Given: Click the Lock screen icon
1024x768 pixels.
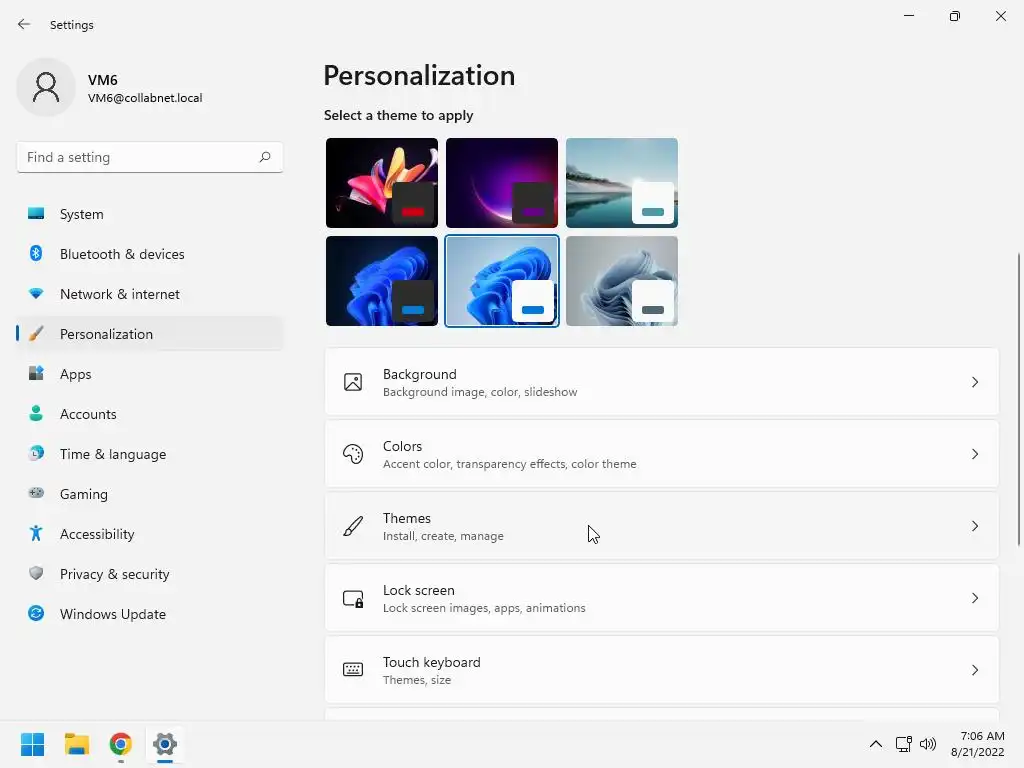Looking at the screenshot, I should [x=353, y=598].
